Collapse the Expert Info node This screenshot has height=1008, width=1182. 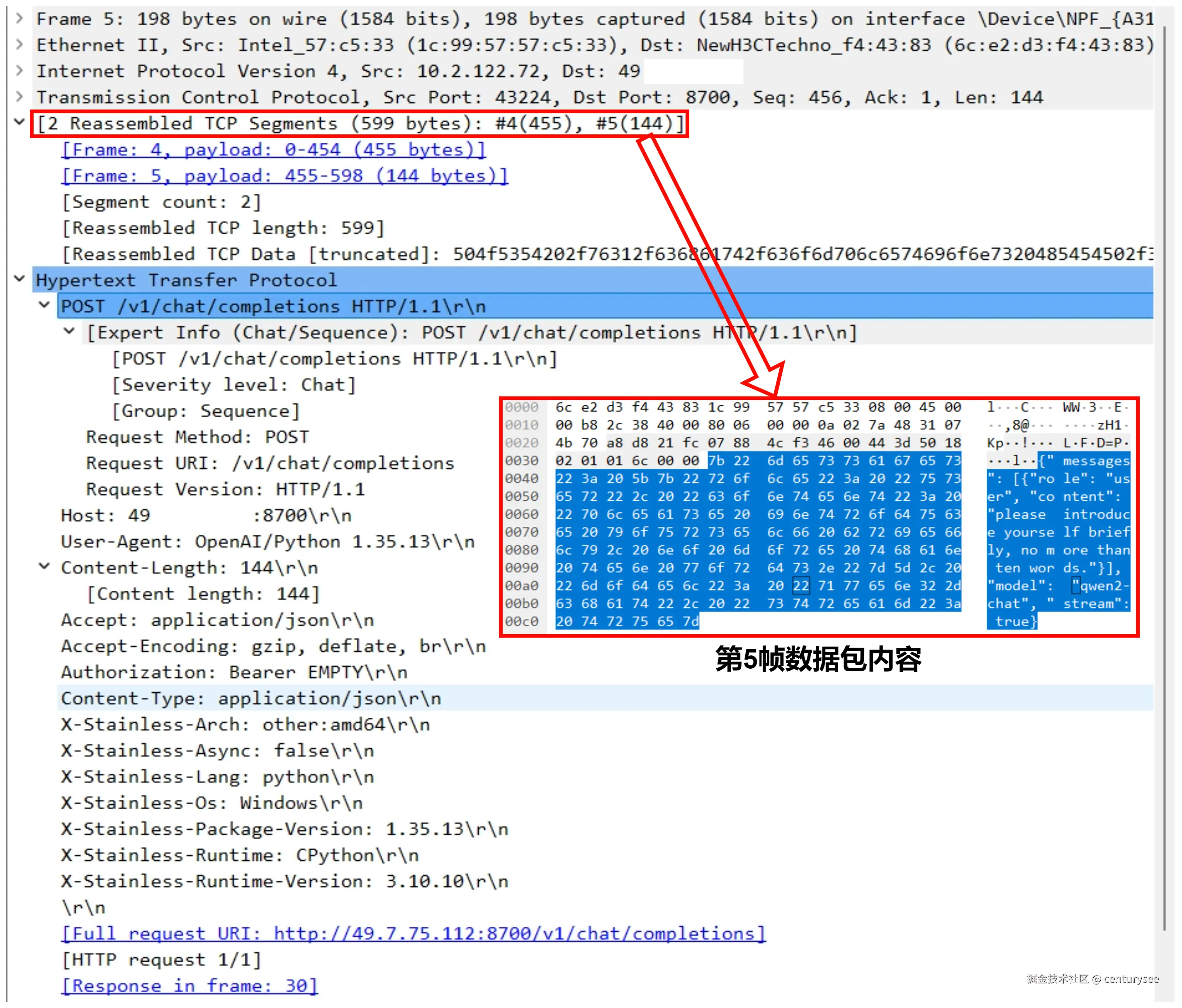click(x=69, y=331)
